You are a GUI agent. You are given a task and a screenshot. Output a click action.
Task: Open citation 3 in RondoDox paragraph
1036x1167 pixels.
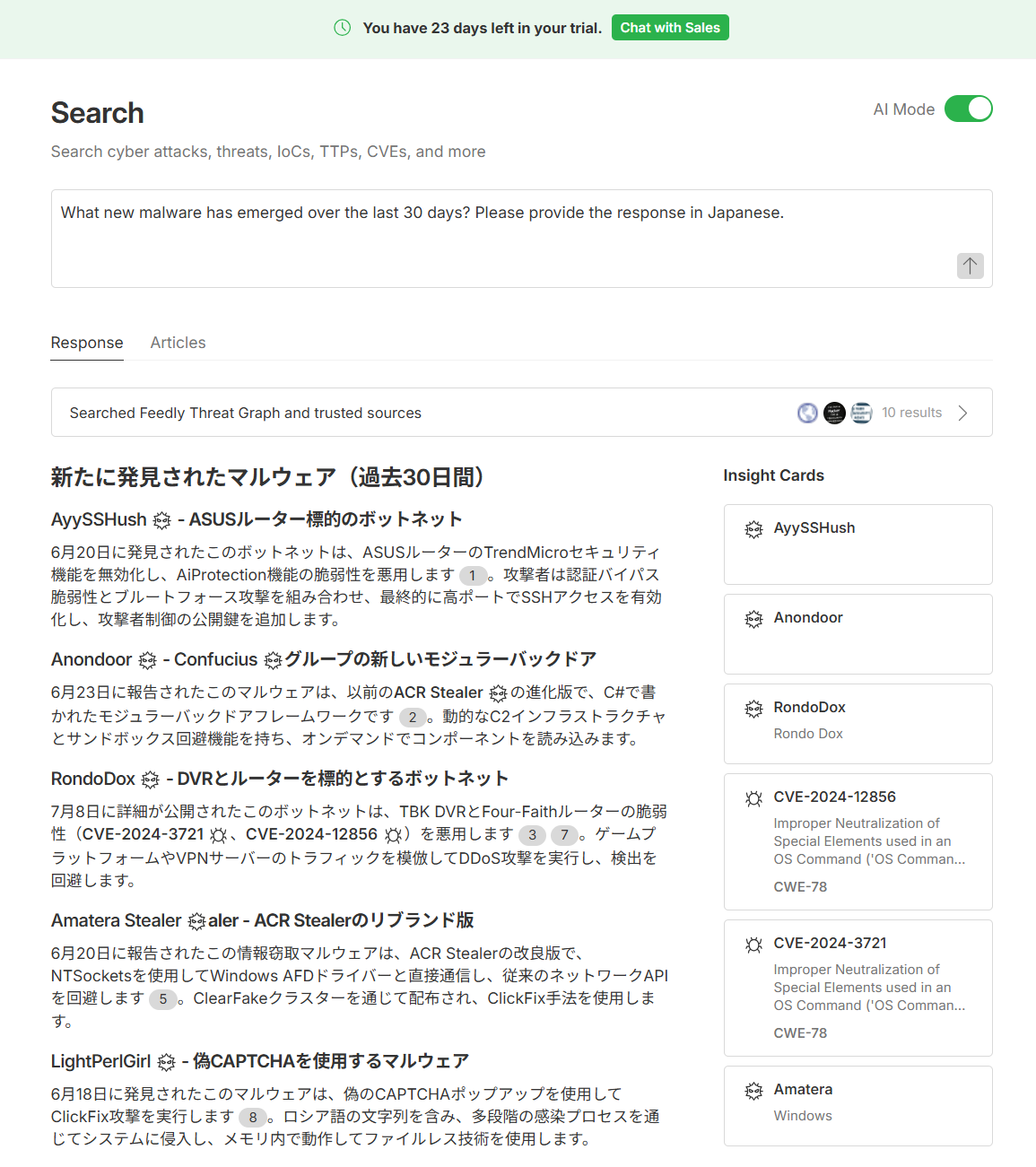point(533,835)
